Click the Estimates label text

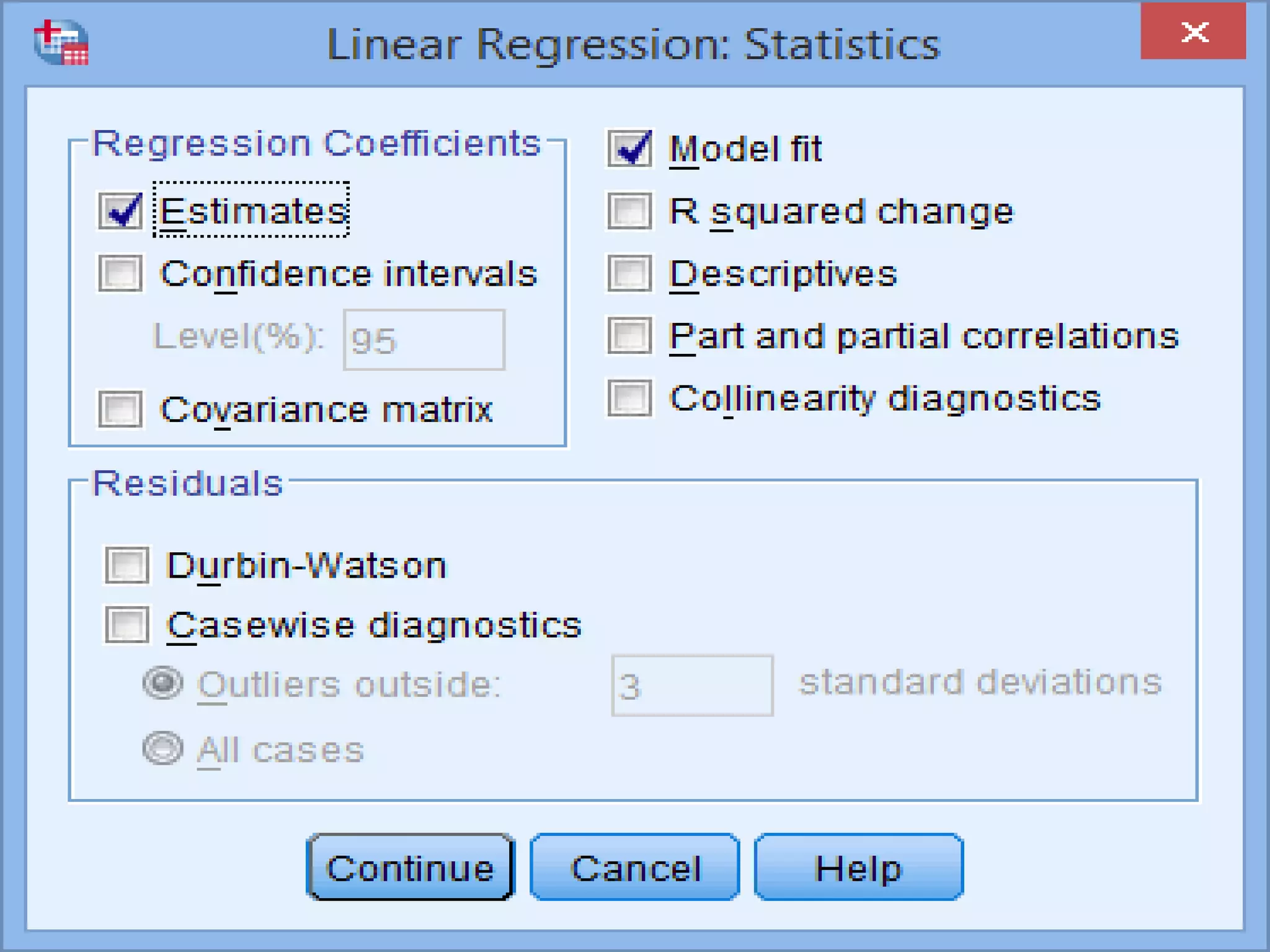(x=253, y=211)
